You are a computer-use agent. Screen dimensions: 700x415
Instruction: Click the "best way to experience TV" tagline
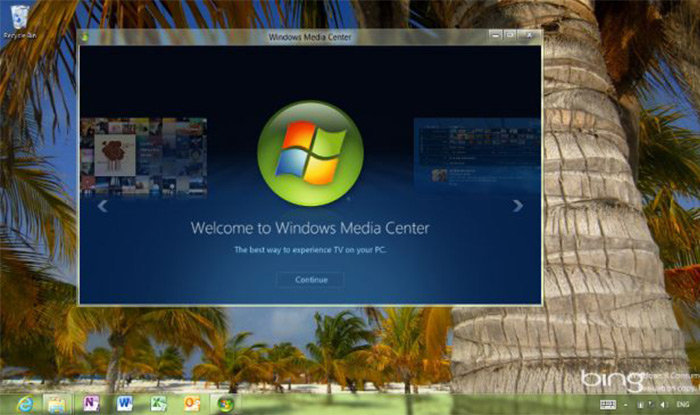point(310,250)
